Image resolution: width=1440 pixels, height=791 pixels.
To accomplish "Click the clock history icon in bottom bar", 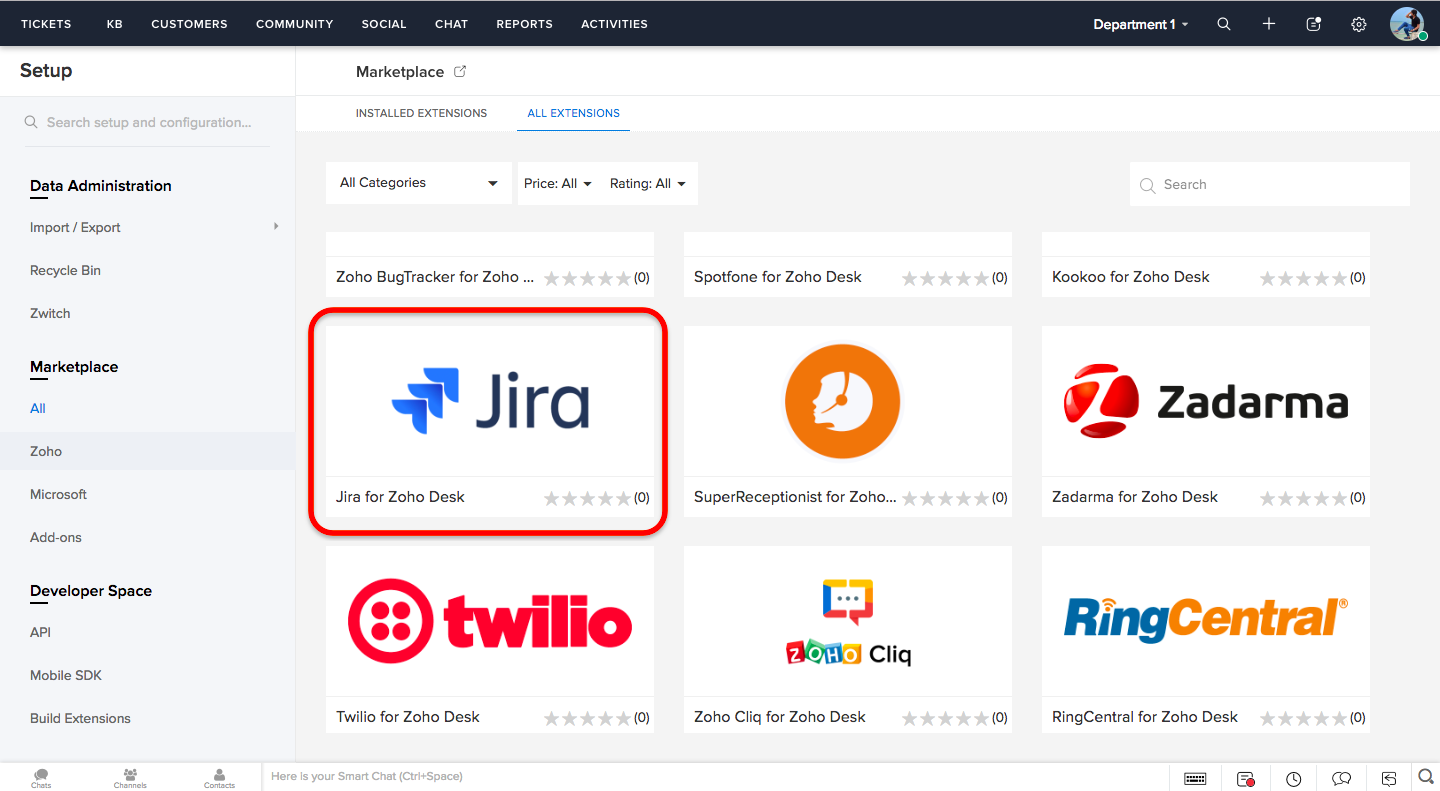I will click(1294, 779).
